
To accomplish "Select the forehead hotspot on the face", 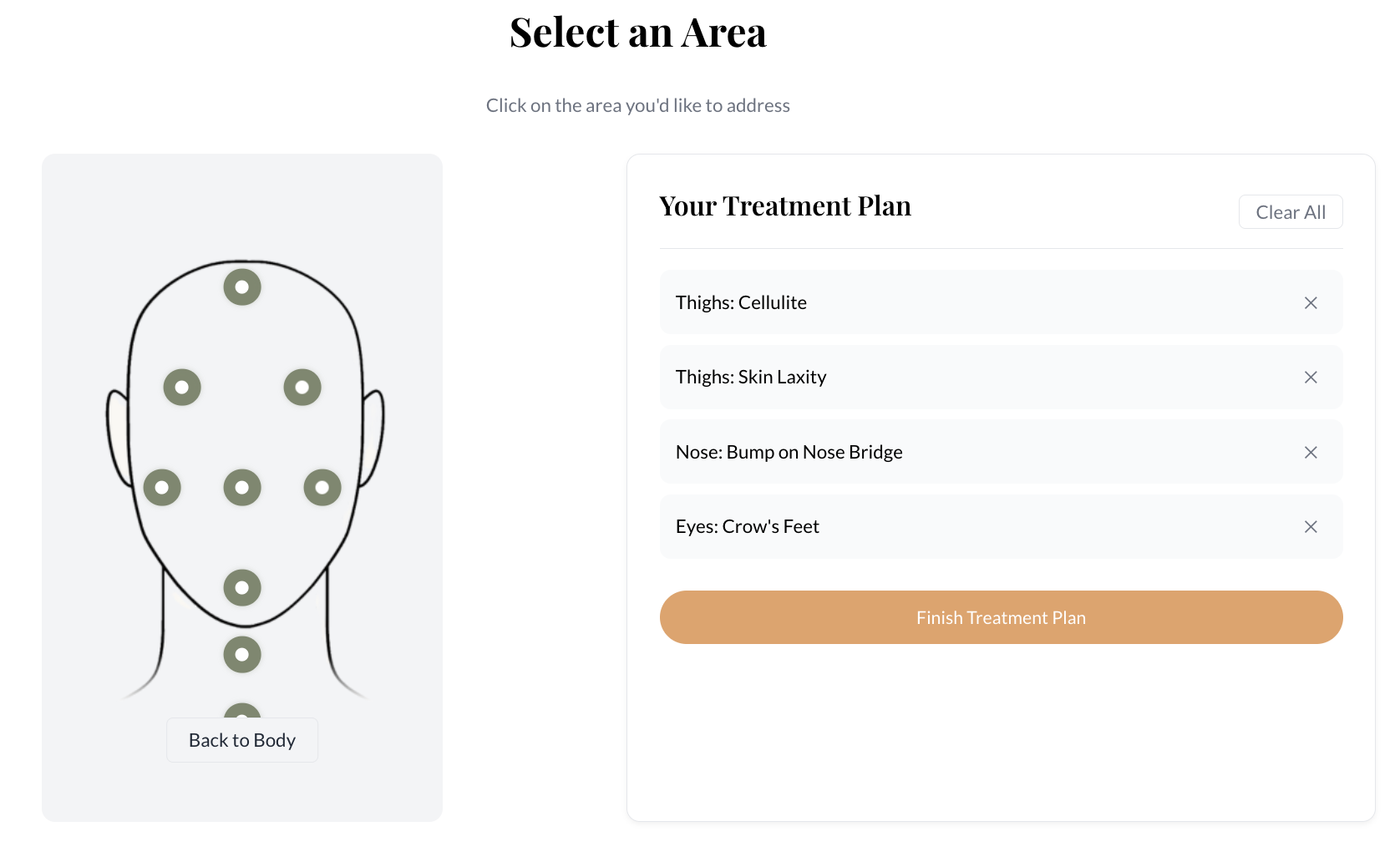I will pyautogui.click(x=242, y=287).
